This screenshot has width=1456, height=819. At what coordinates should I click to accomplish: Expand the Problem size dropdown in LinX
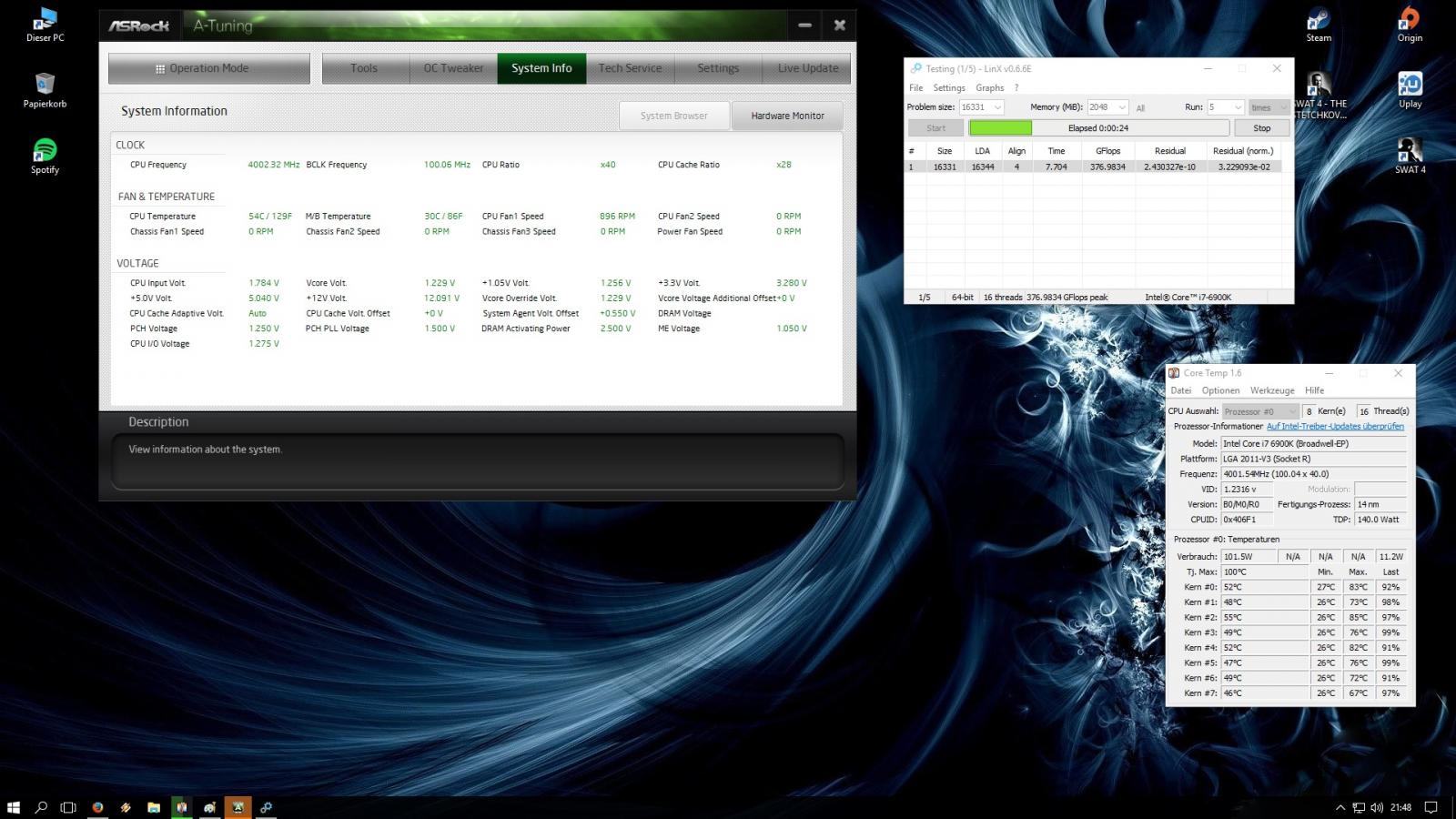coord(997,107)
